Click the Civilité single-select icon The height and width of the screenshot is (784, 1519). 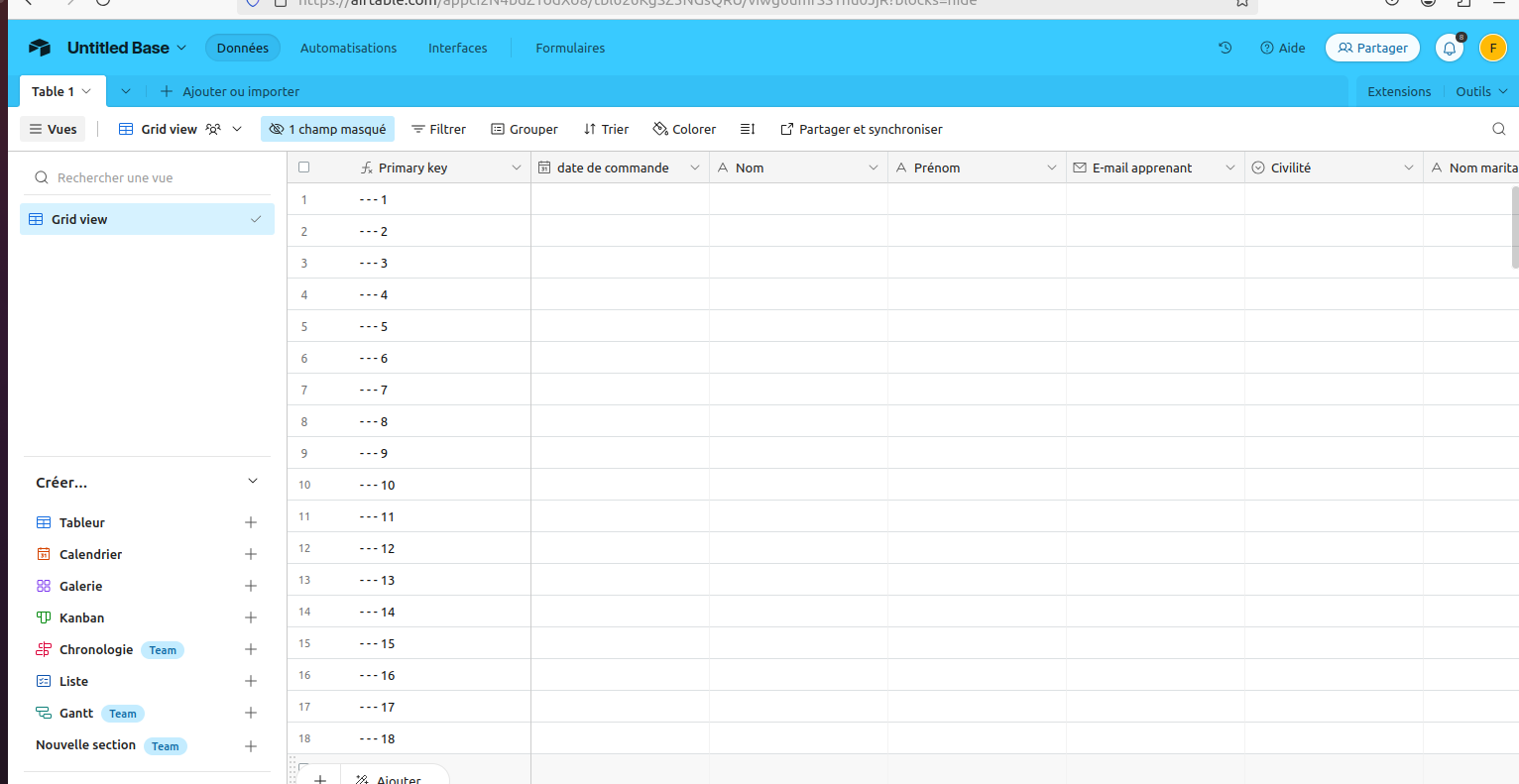[1258, 168]
